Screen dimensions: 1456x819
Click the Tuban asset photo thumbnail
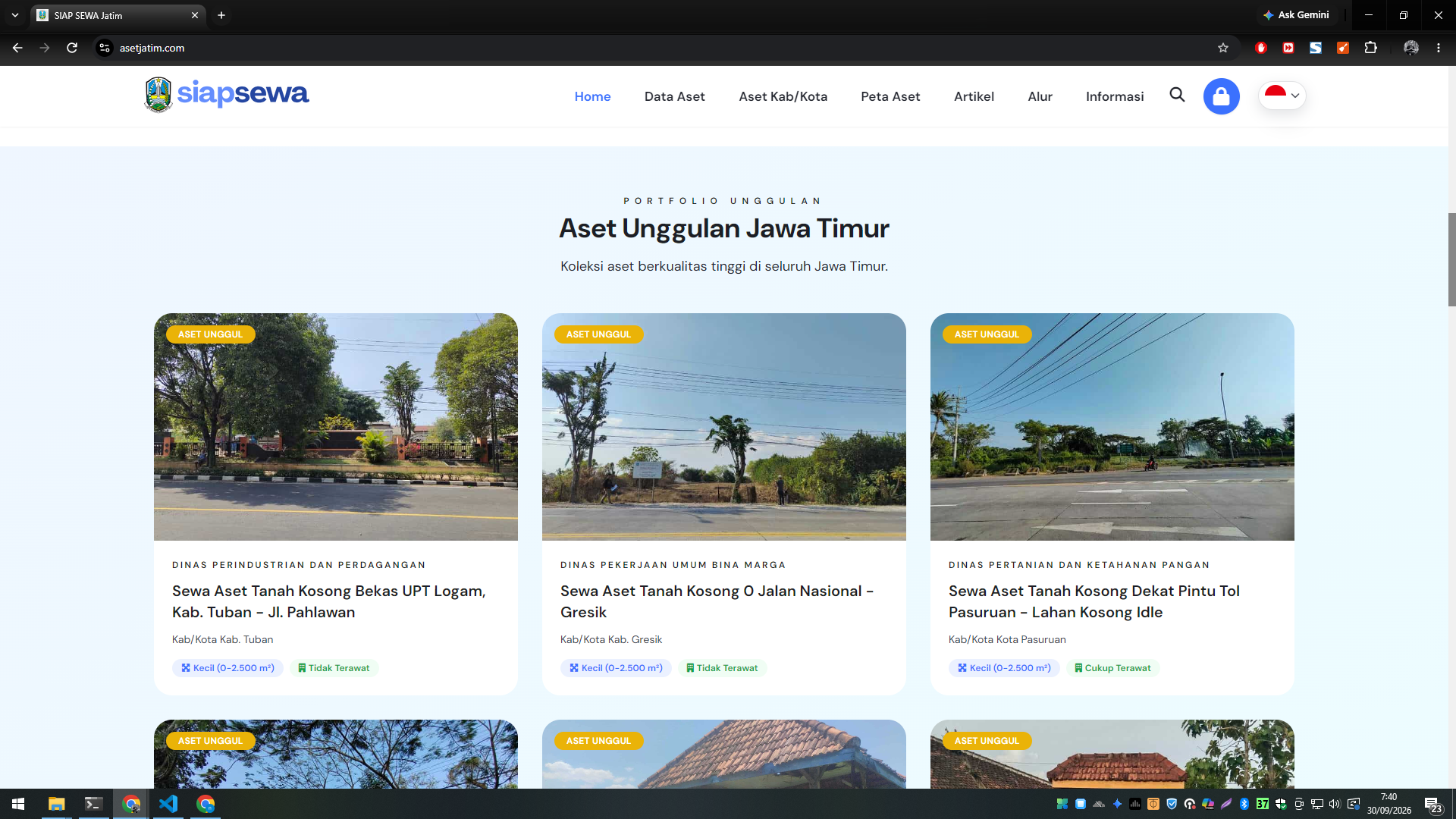[x=336, y=427]
